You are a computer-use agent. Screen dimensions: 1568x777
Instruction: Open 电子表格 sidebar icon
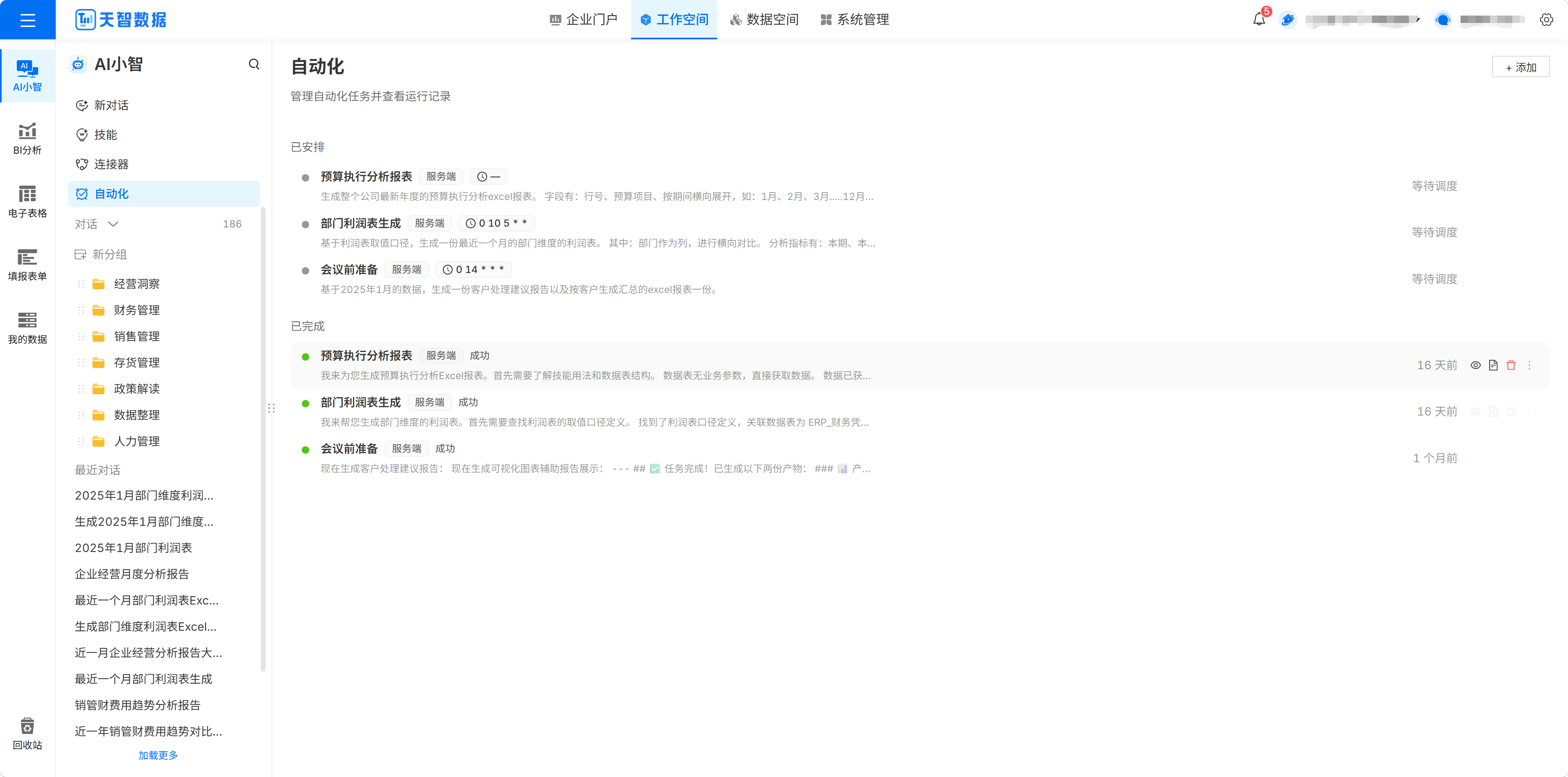27,202
